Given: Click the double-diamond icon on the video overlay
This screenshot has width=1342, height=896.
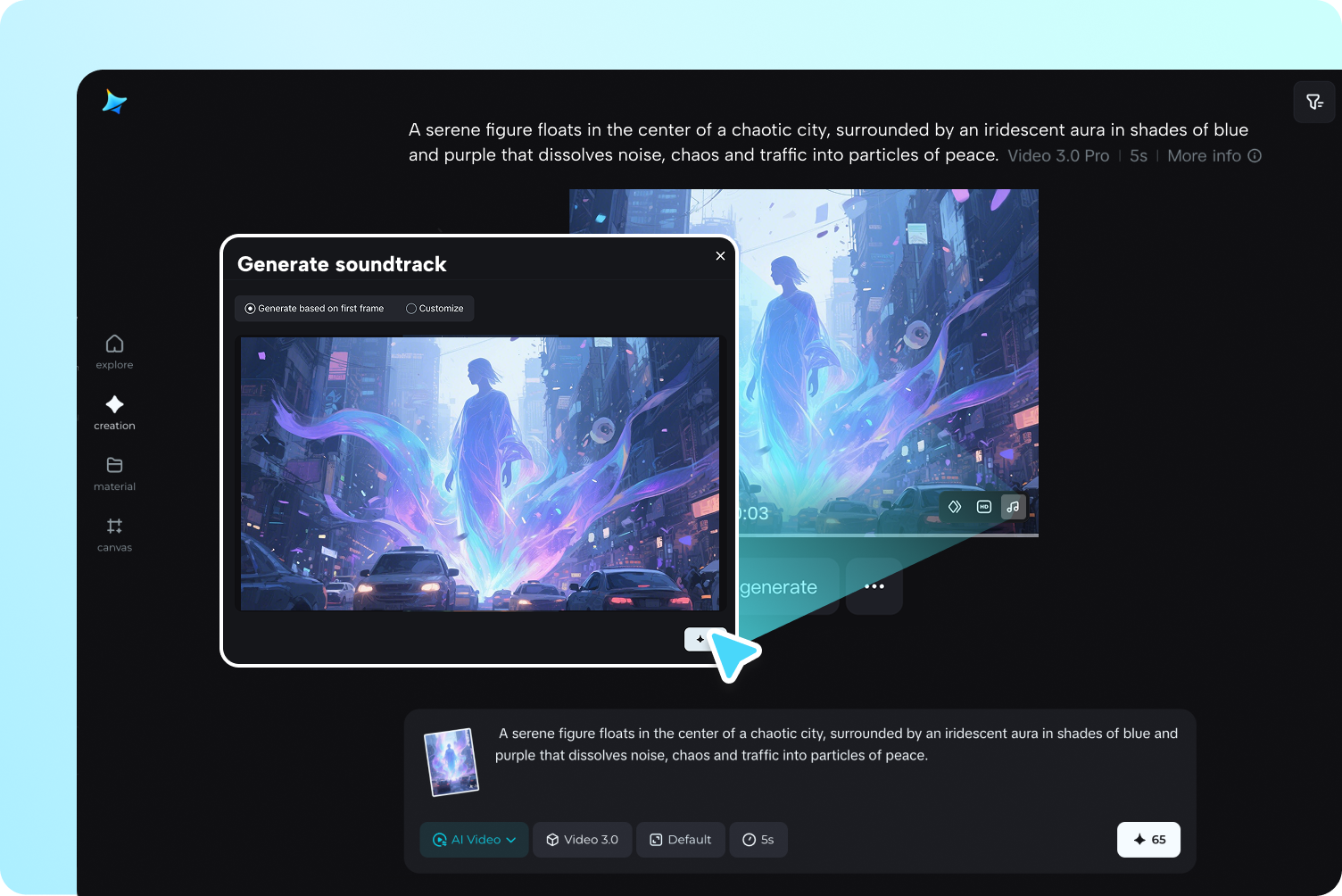Looking at the screenshot, I should (x=954, y=506).
